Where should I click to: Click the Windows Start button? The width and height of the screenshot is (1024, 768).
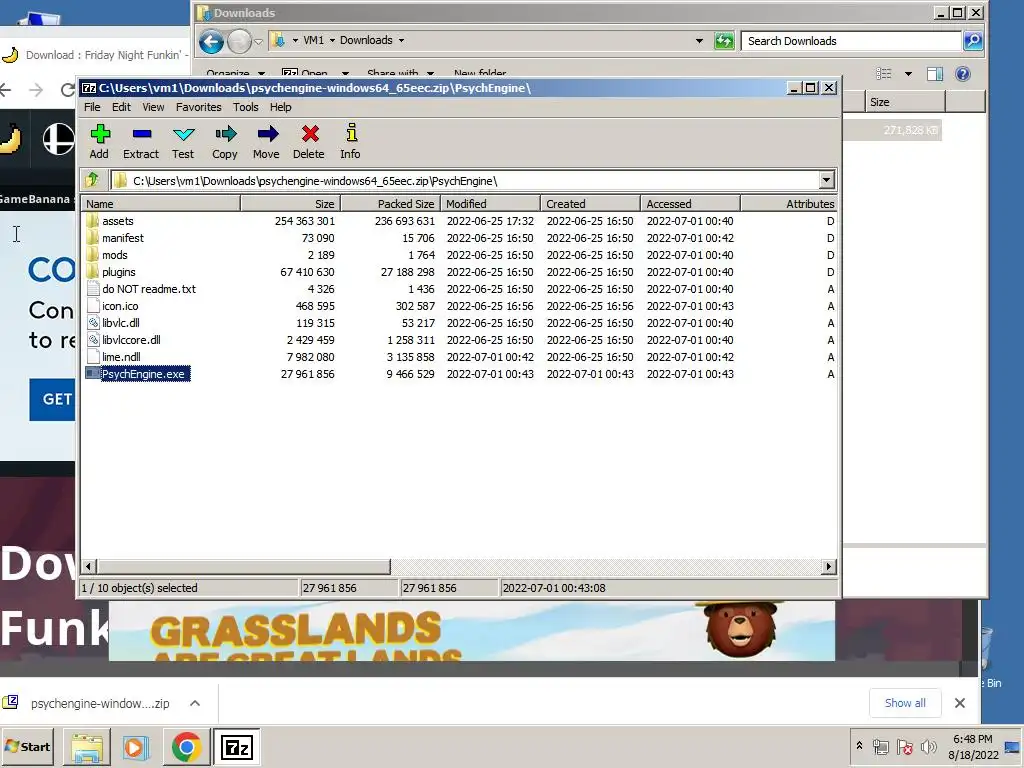coord(27,747)
